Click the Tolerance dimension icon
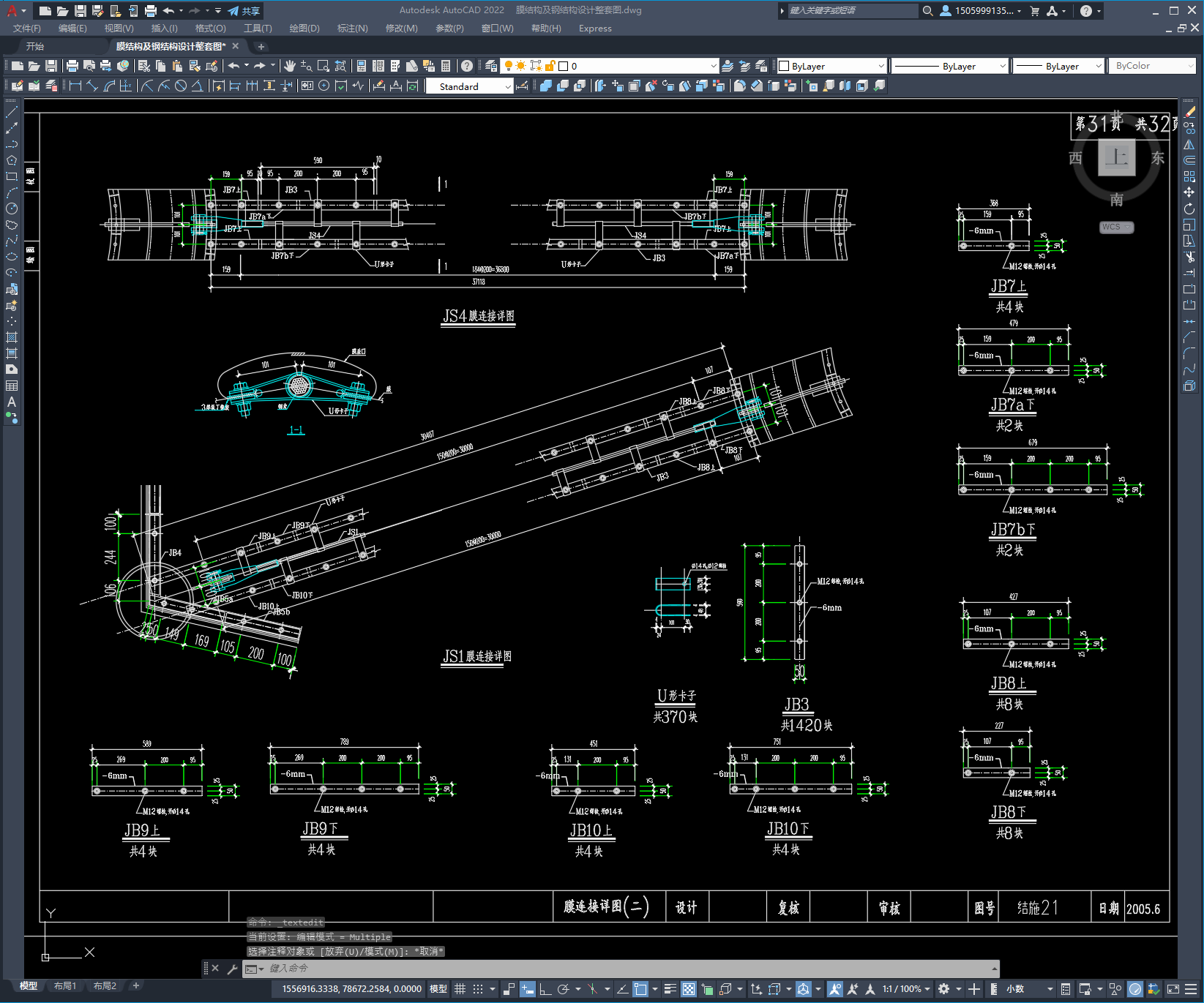Image resolution: width=1204 pixels, height=1003 pixels. [307, 86]
